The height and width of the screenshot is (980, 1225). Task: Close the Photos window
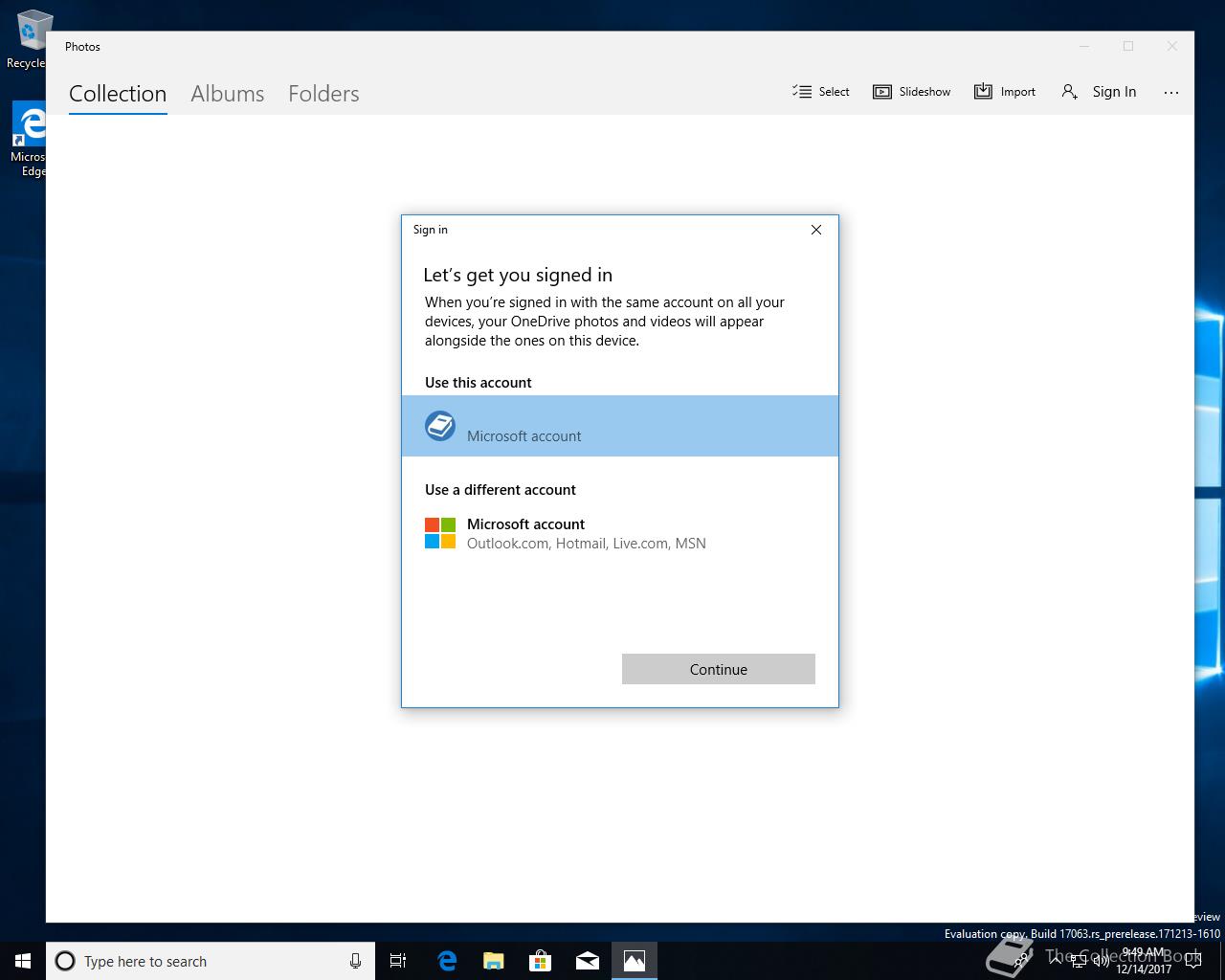(x=1172, y=46)
